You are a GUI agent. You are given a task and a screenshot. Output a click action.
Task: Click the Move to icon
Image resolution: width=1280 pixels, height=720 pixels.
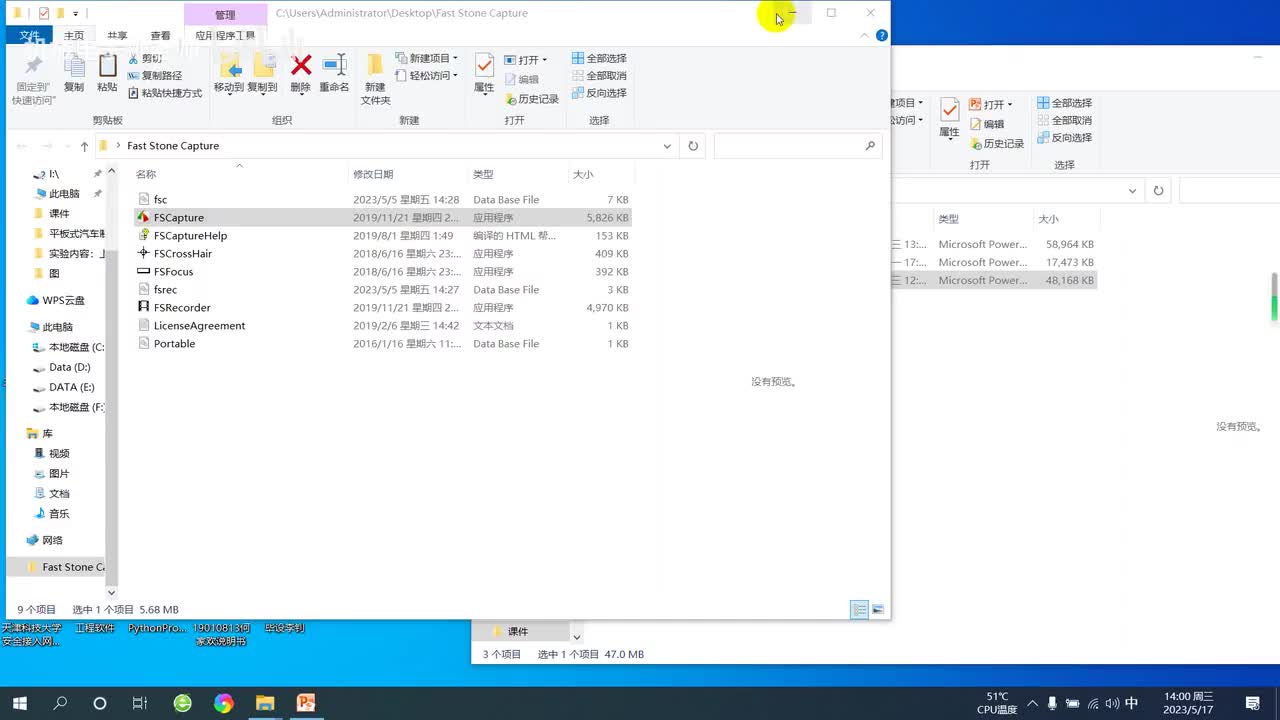coord(229,66)
